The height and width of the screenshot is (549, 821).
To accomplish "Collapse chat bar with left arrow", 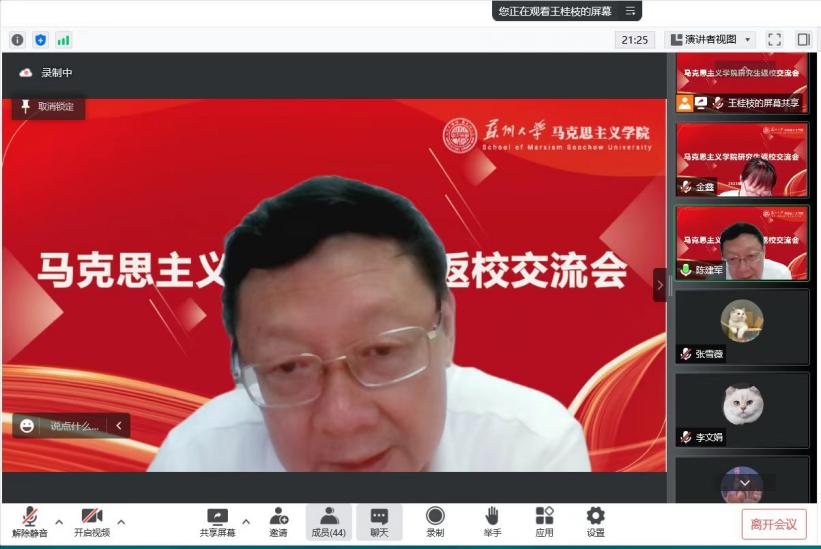I will (119, 426).
